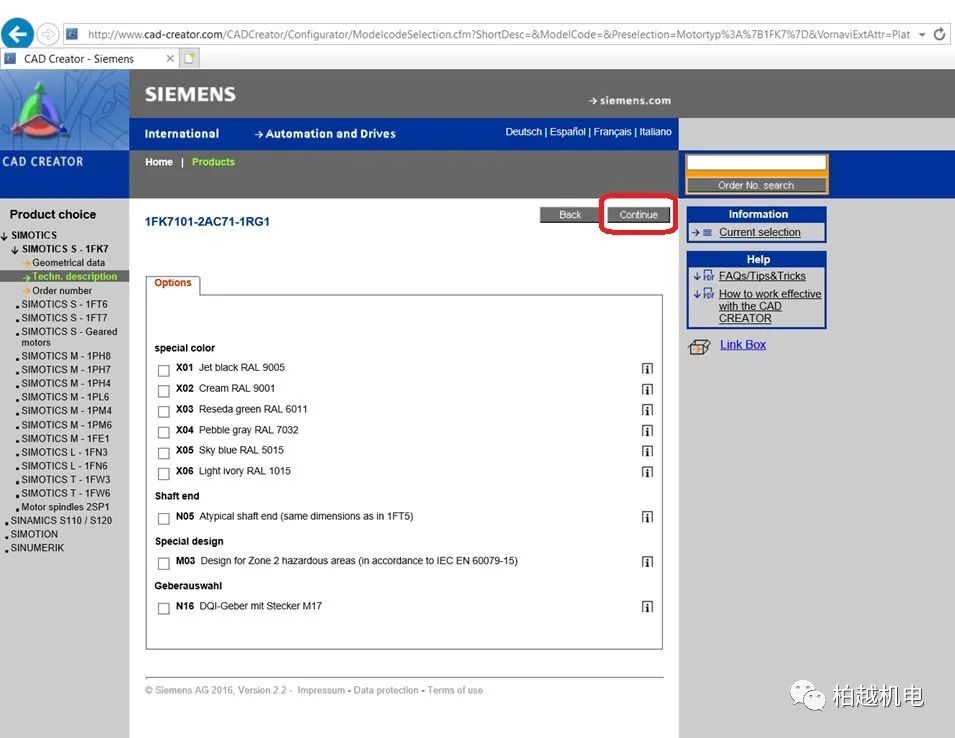Click the Order No. search button
This screenshot has width=955, height=738.
756,185
